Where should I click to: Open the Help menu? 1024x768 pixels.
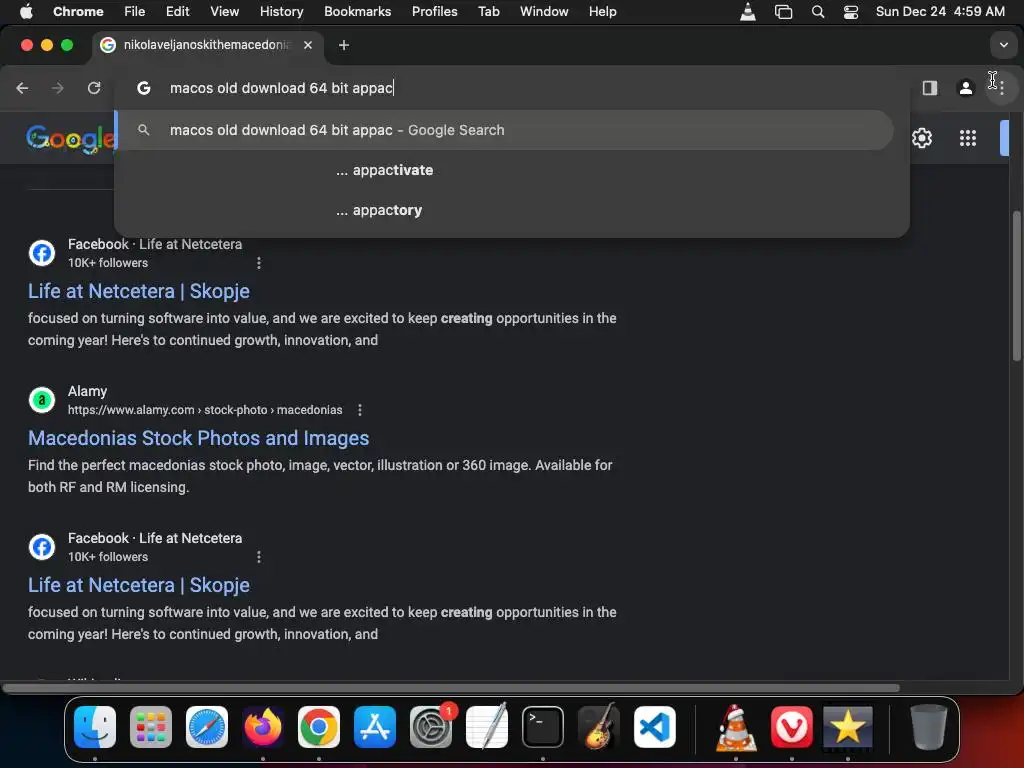602,12
